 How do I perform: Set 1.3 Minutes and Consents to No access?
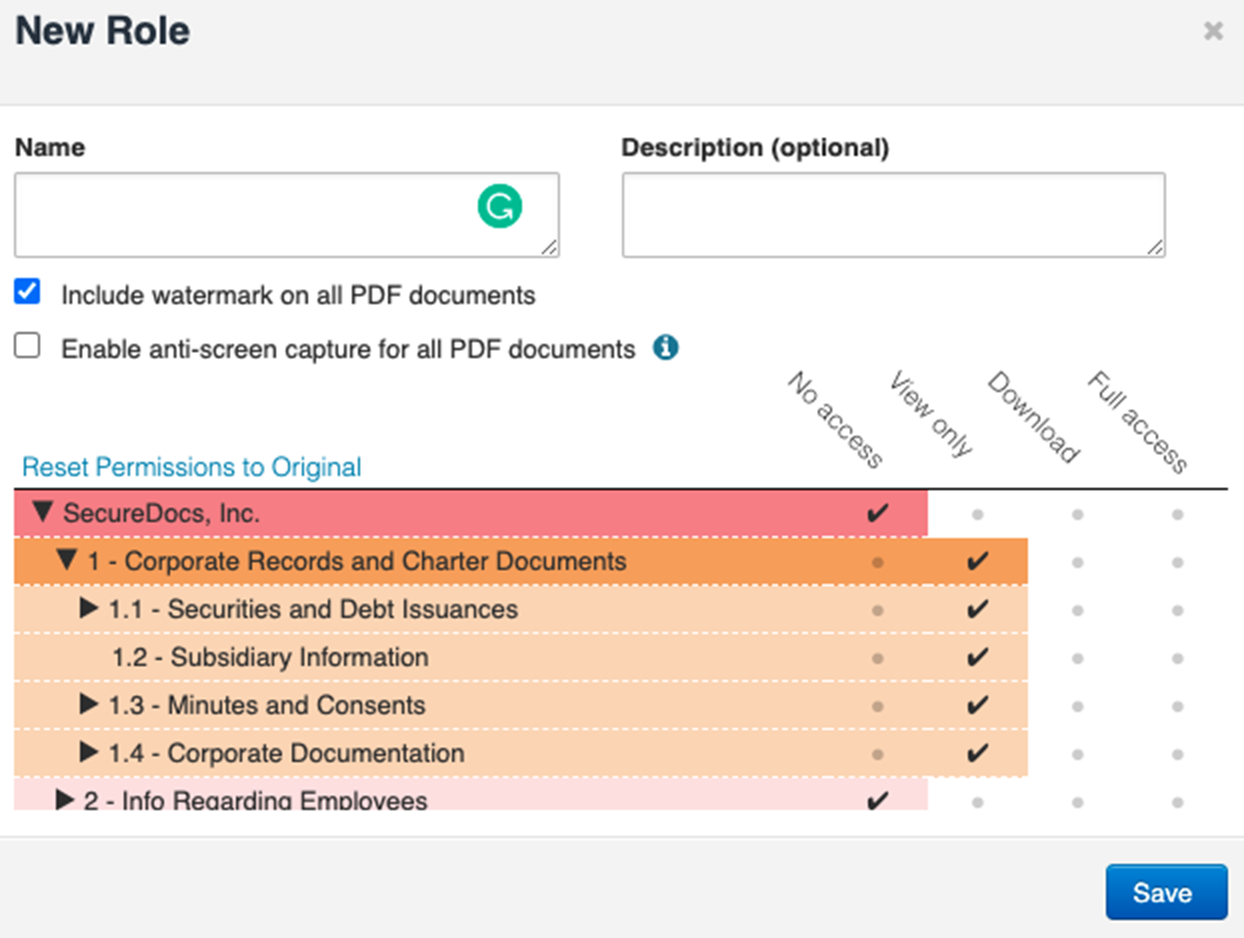(x=877, y=707)
